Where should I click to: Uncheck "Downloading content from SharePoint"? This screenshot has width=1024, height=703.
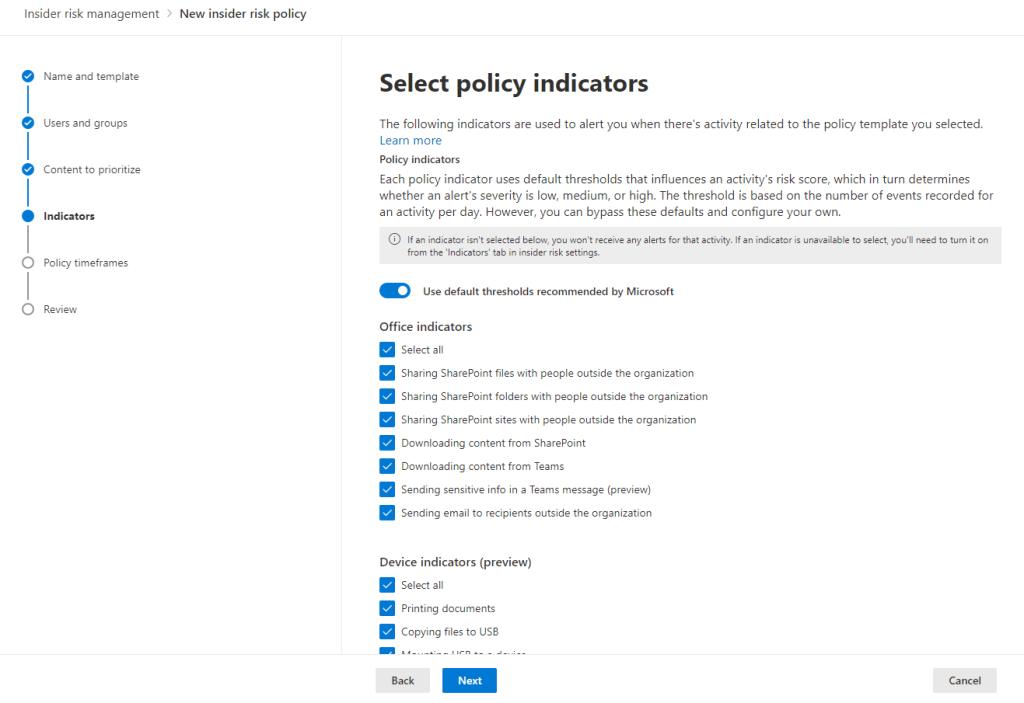point(387,442)
